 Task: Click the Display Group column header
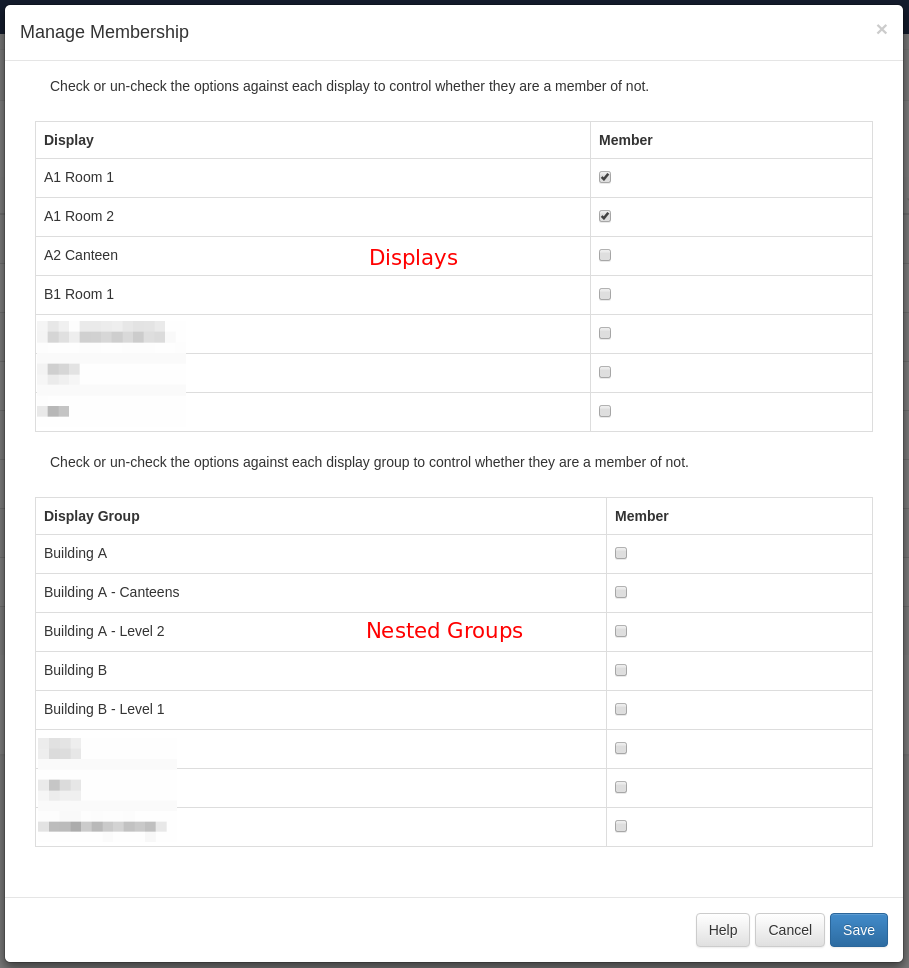click(x=92, y=516)
